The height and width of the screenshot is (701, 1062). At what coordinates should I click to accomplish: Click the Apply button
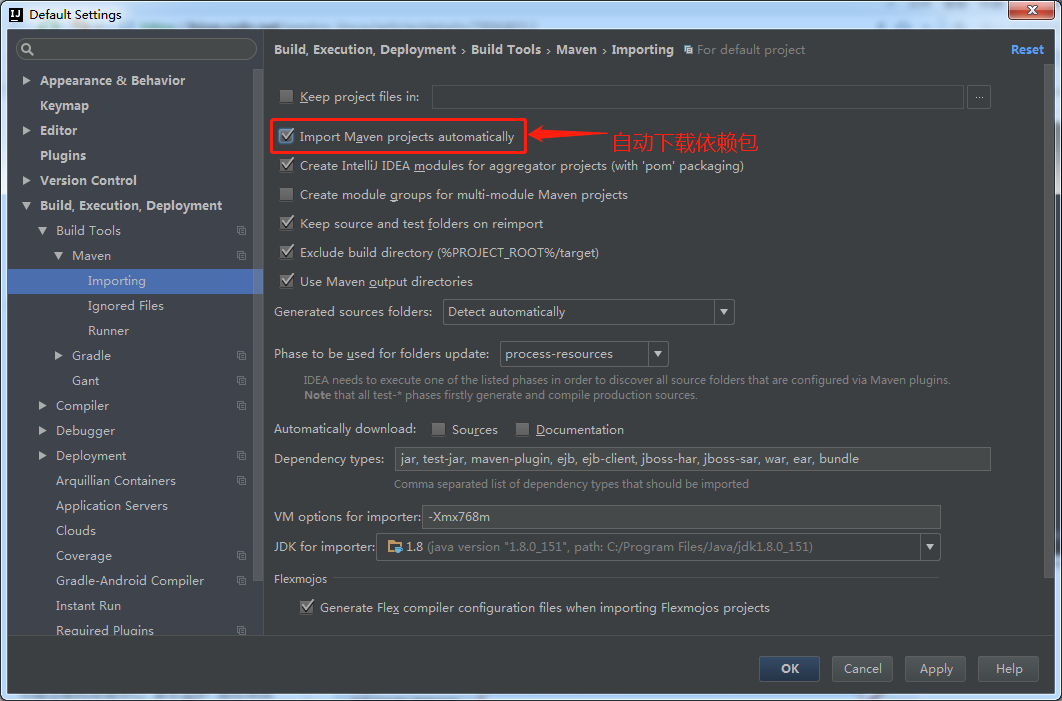tap(936, 669)
